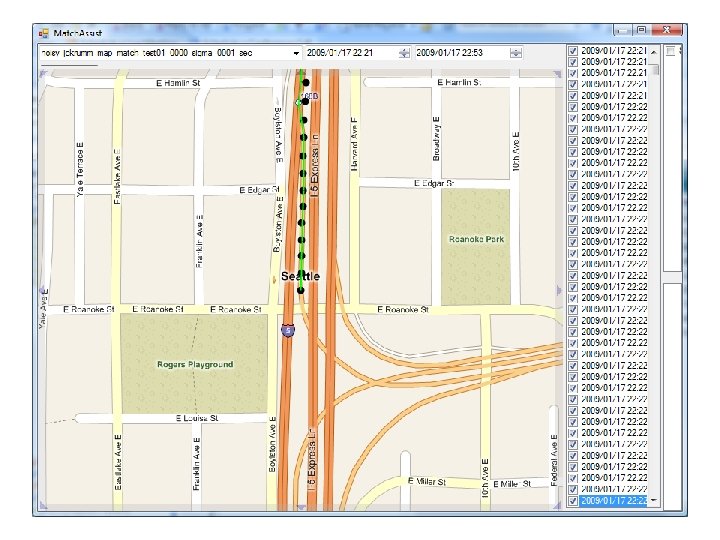The width and height of the screenshot is (720, 540).
Task: Click the spinner beside the 22:53 end time
Action: click(516, 53)
